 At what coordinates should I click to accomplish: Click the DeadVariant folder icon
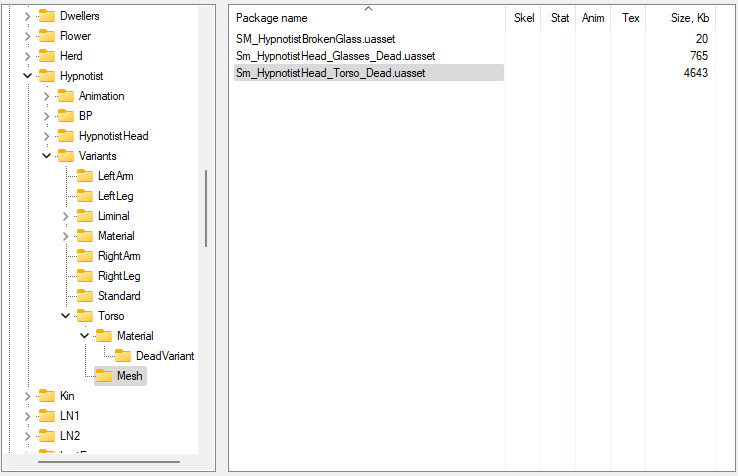tap(122, 356)
